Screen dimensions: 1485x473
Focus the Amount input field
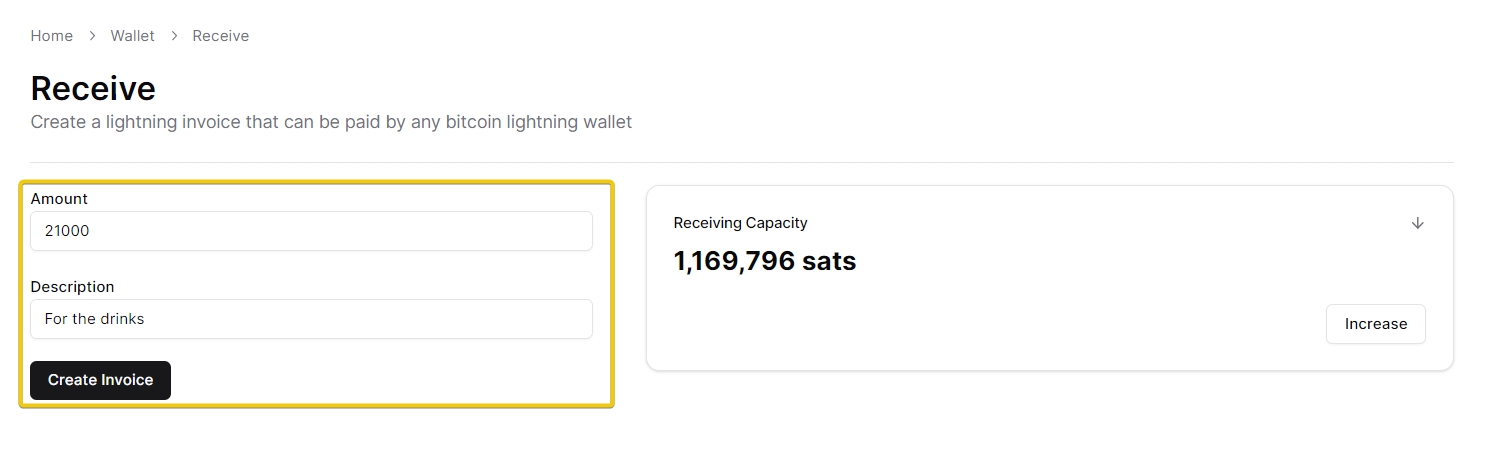pyautogui.click(x=311, y=231)
